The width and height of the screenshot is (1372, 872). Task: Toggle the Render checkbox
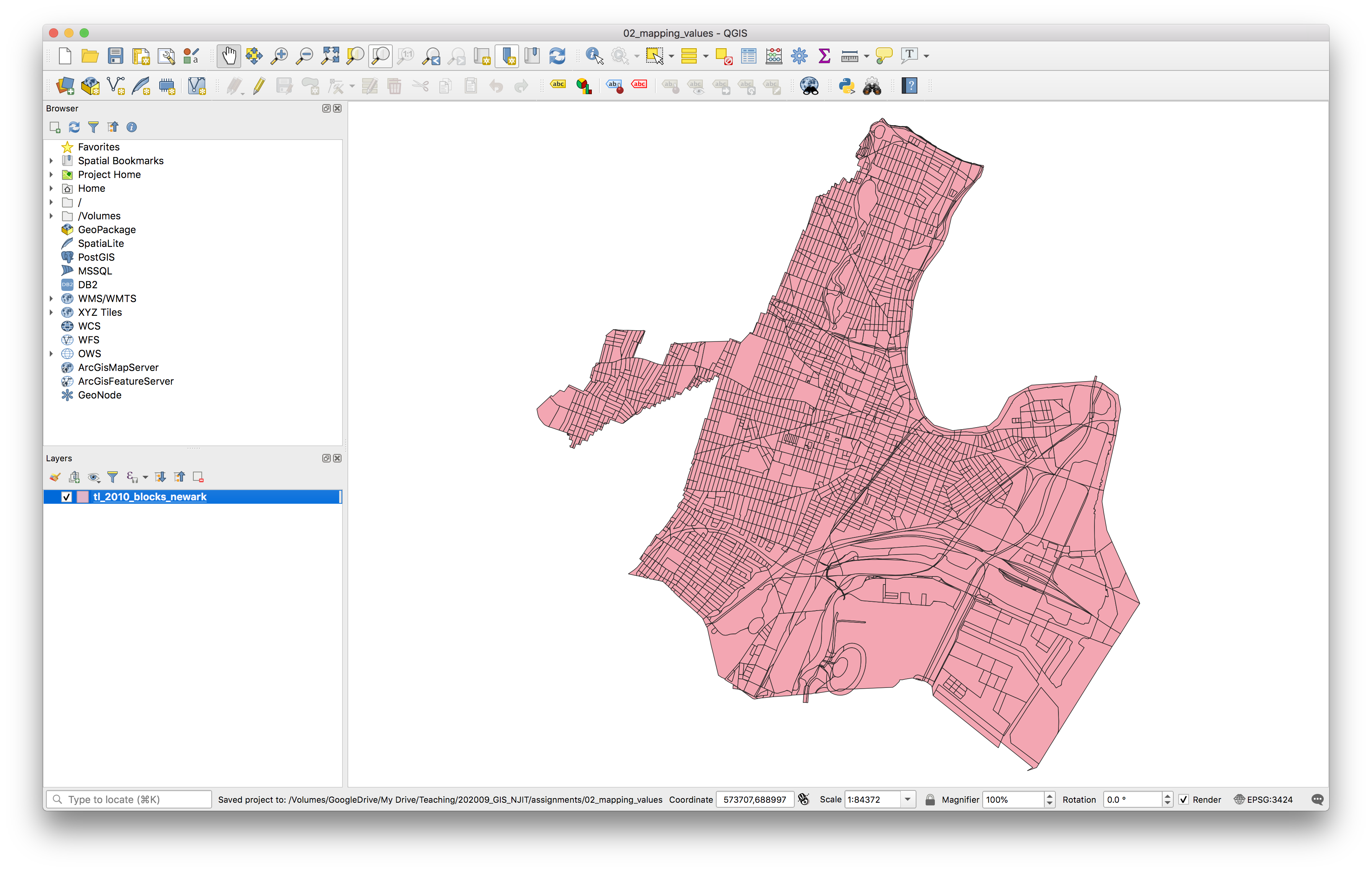point(1183,799)
